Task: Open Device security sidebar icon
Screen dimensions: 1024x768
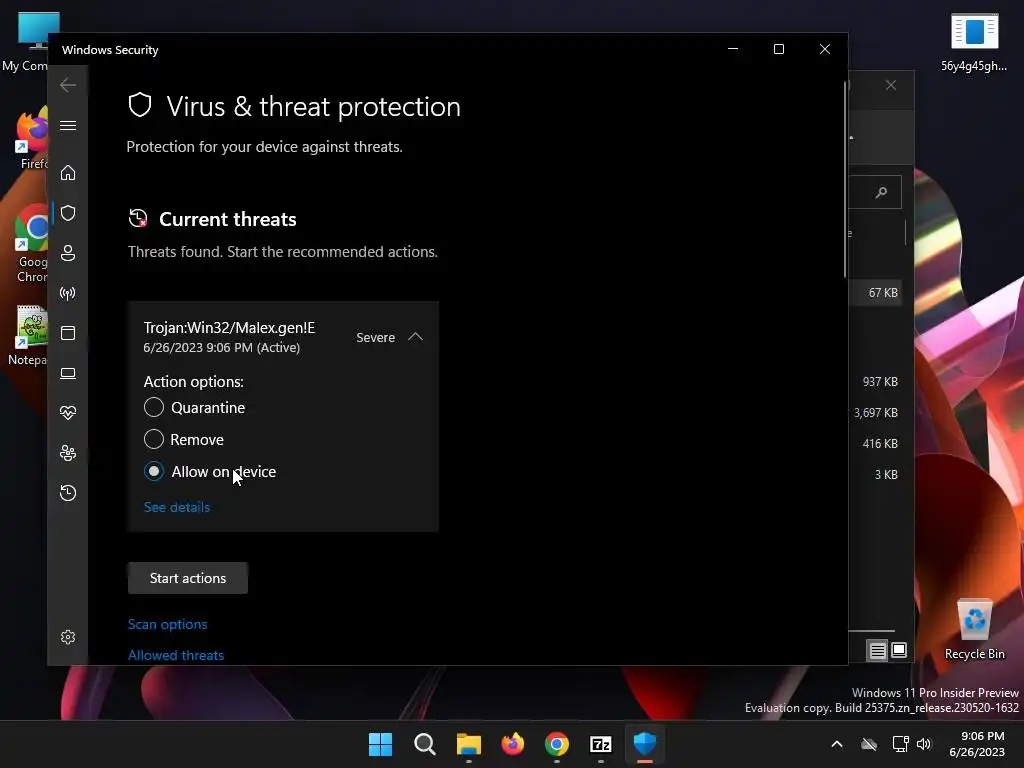Action: tap(68, 373)
